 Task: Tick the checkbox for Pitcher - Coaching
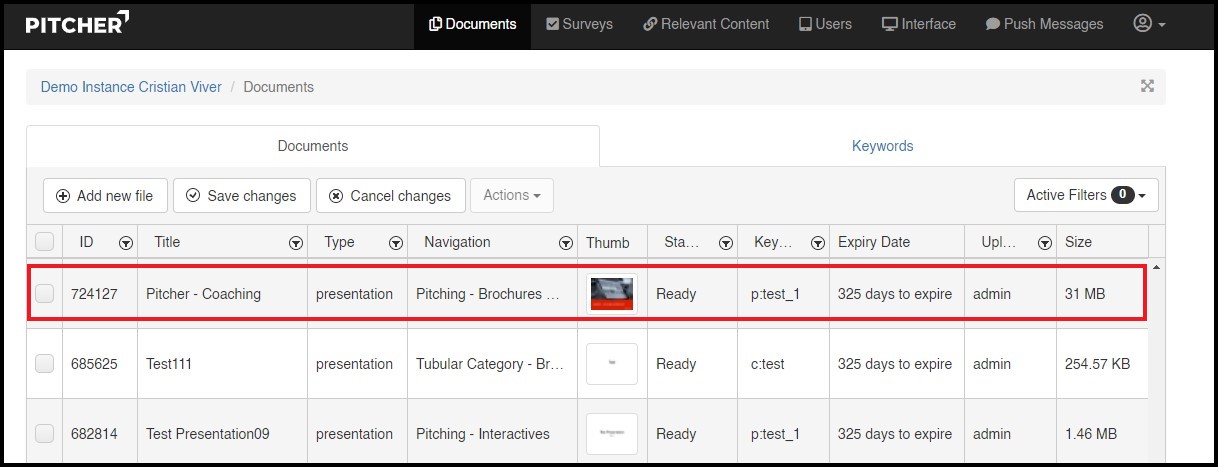point(45,294)
